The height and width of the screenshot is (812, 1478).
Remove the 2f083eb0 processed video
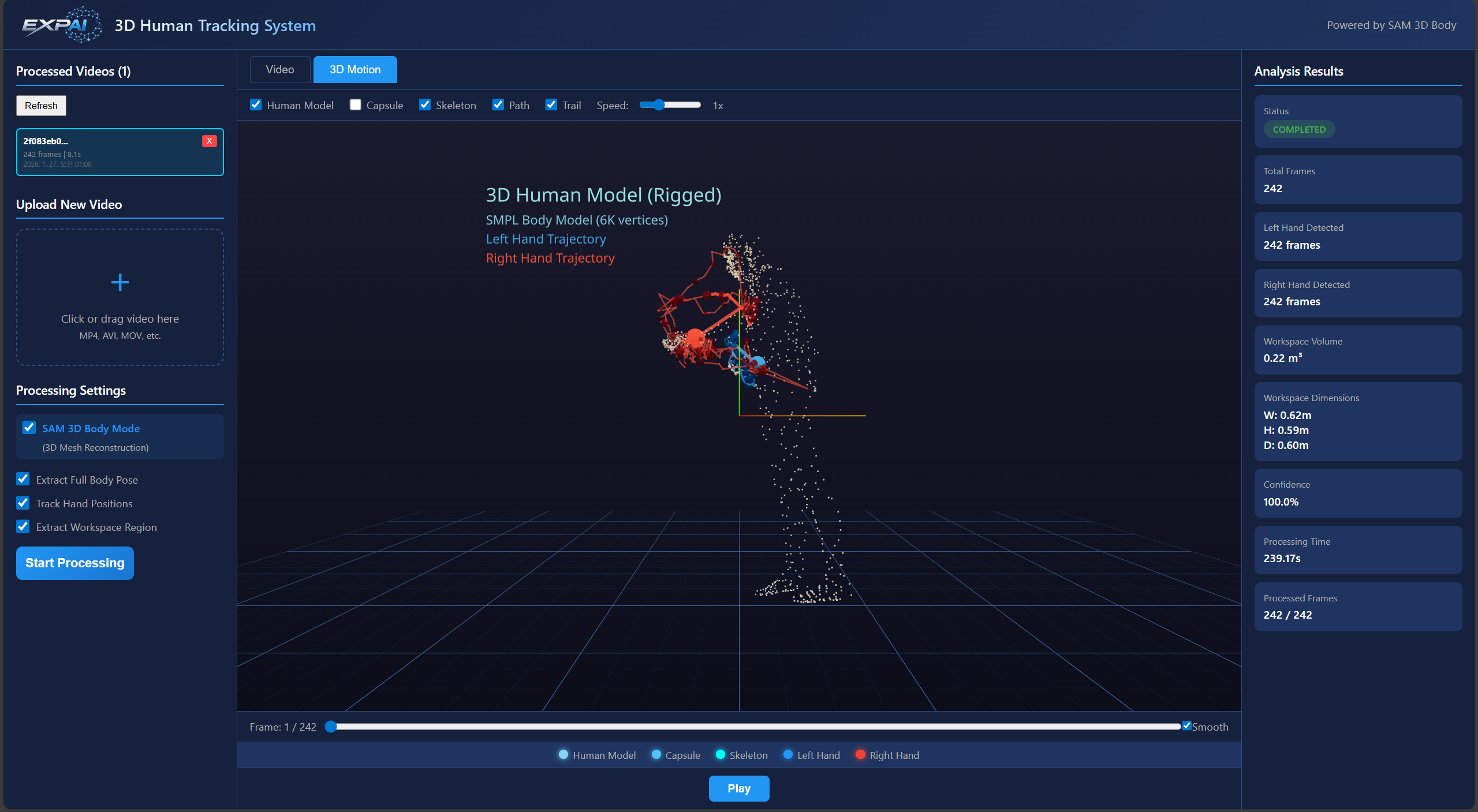click(x=209, y=140)
